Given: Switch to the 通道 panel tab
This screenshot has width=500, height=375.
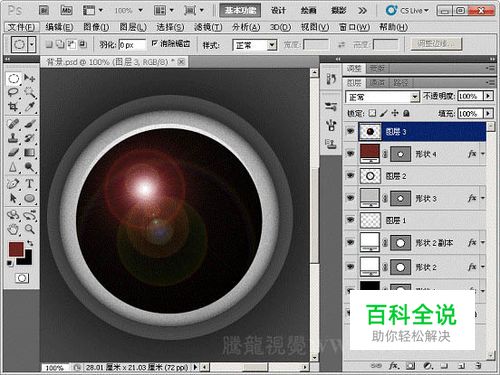Looking at the screenshot, I should [377, 83].
